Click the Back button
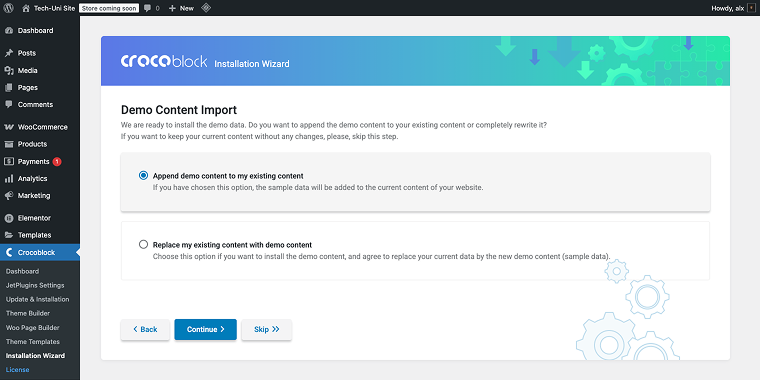 (145, 330)
